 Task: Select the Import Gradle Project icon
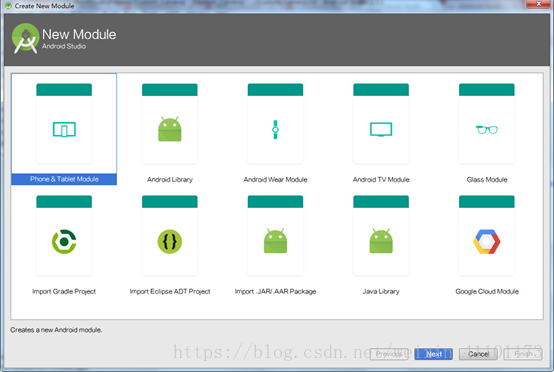coord(64,242)
